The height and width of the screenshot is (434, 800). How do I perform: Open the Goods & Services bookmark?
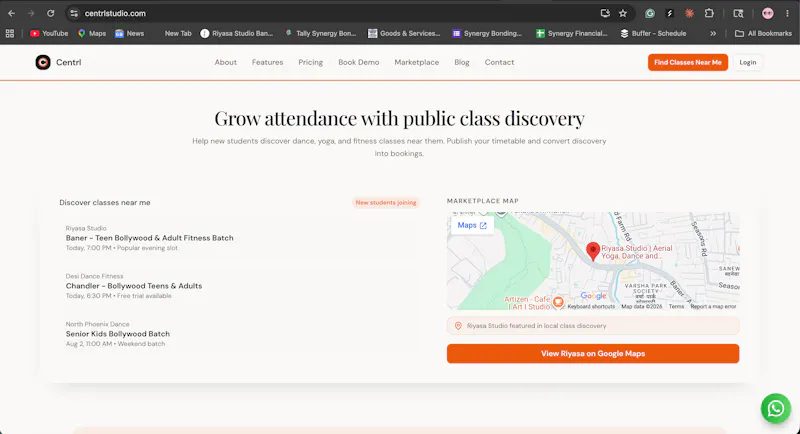click(404, 33)
